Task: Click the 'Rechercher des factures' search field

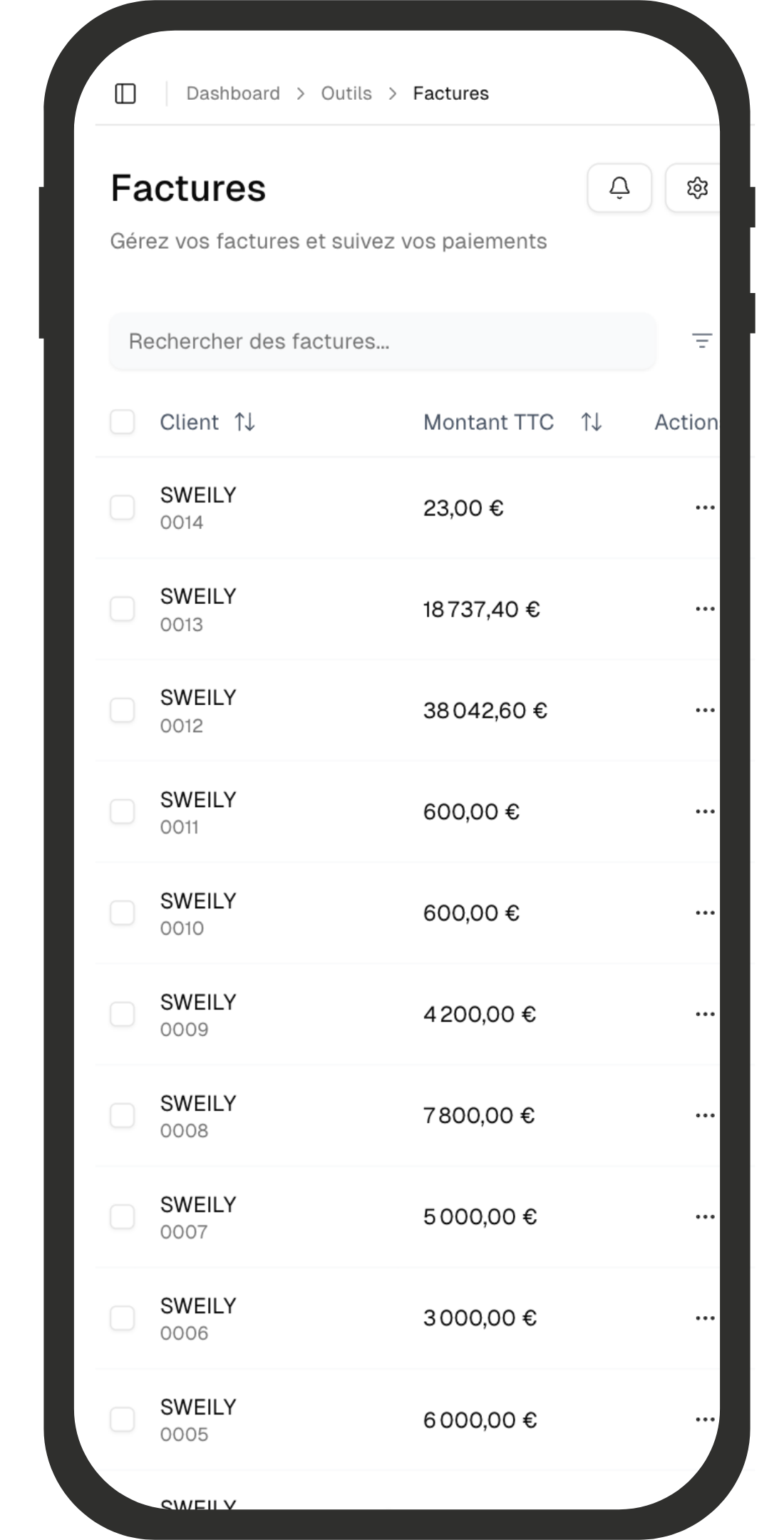Action: pos(383,342)
